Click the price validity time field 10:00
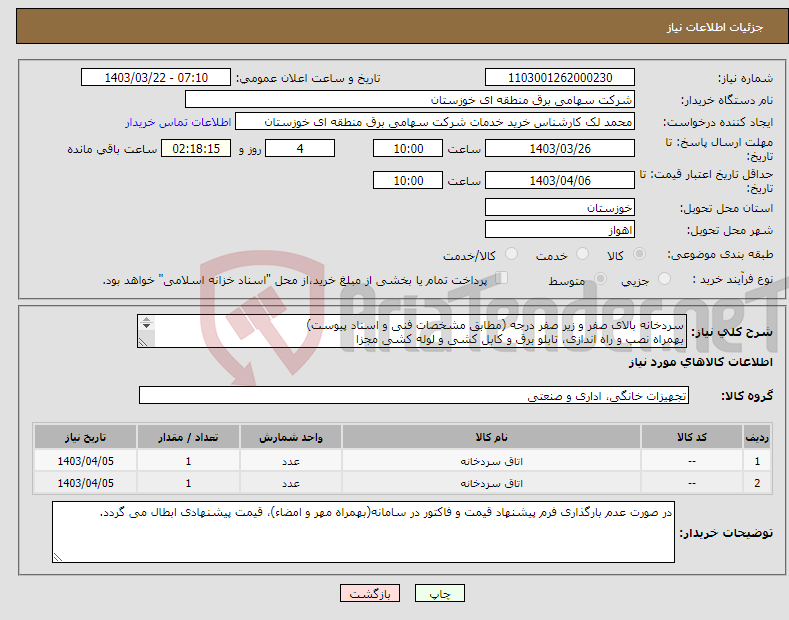The width and height of the screenshot is (789, 620). click(408, 180)
